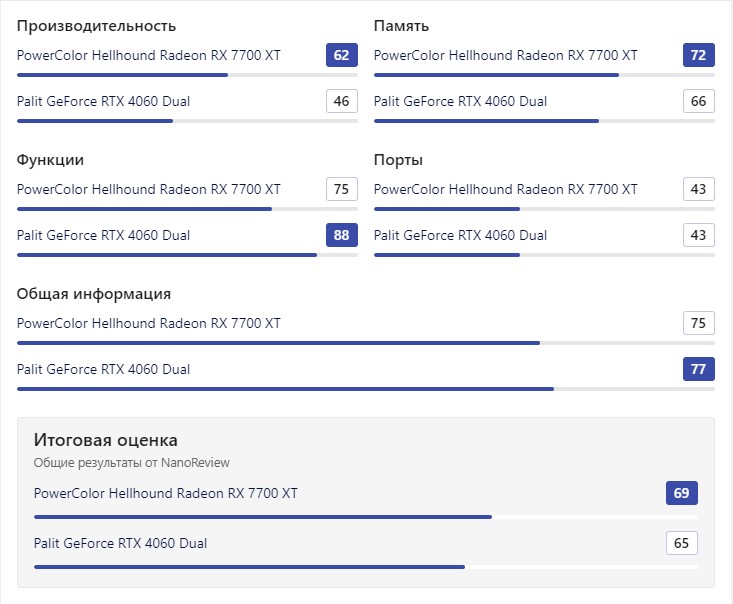The height and width of the screenshot is (604, 733).
Task: Click the 66 memory score box
Action: (x=698, y=101)
